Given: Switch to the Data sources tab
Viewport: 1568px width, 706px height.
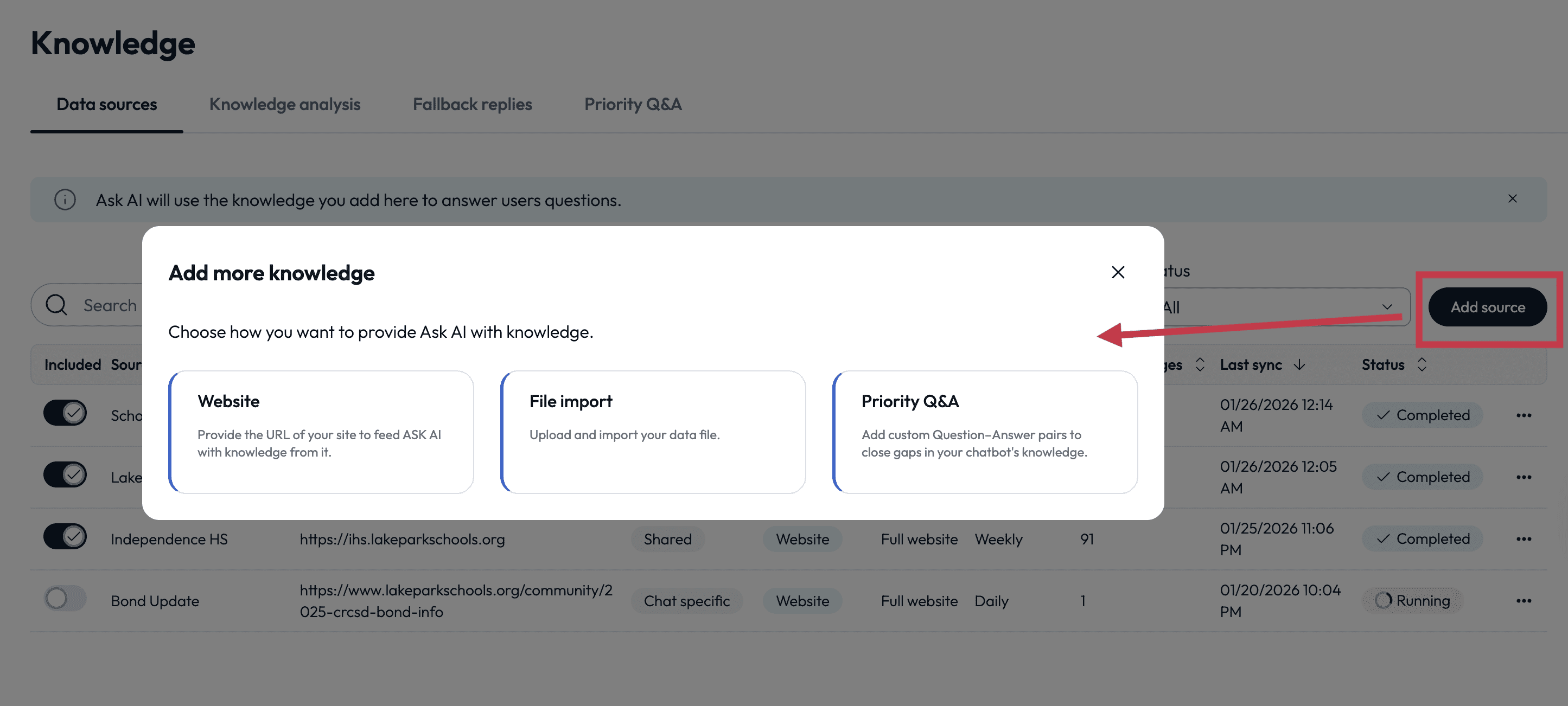Looking at the screenshot, I should tap(106, 105).
